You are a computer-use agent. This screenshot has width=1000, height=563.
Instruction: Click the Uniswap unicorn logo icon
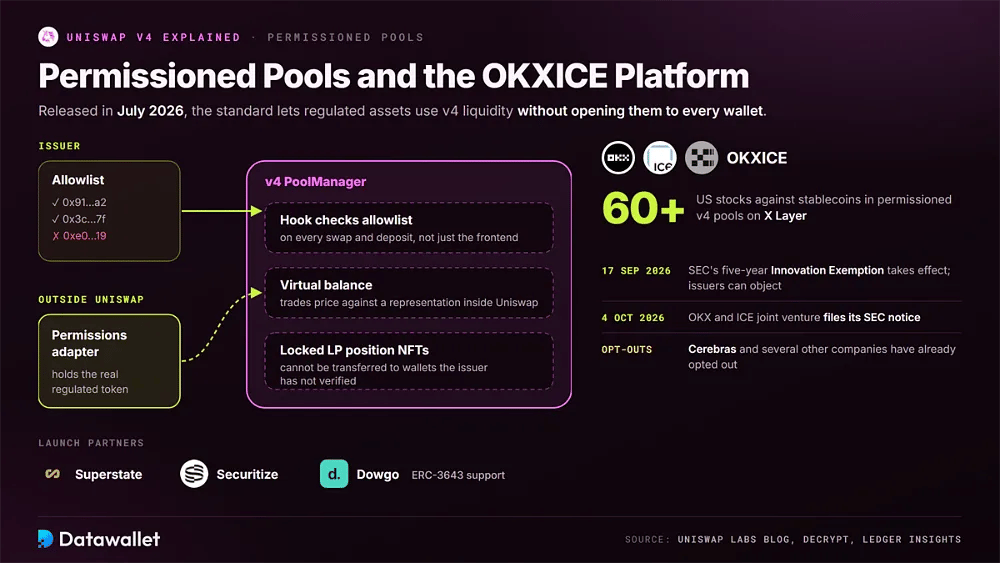click(x=48, y=37)
